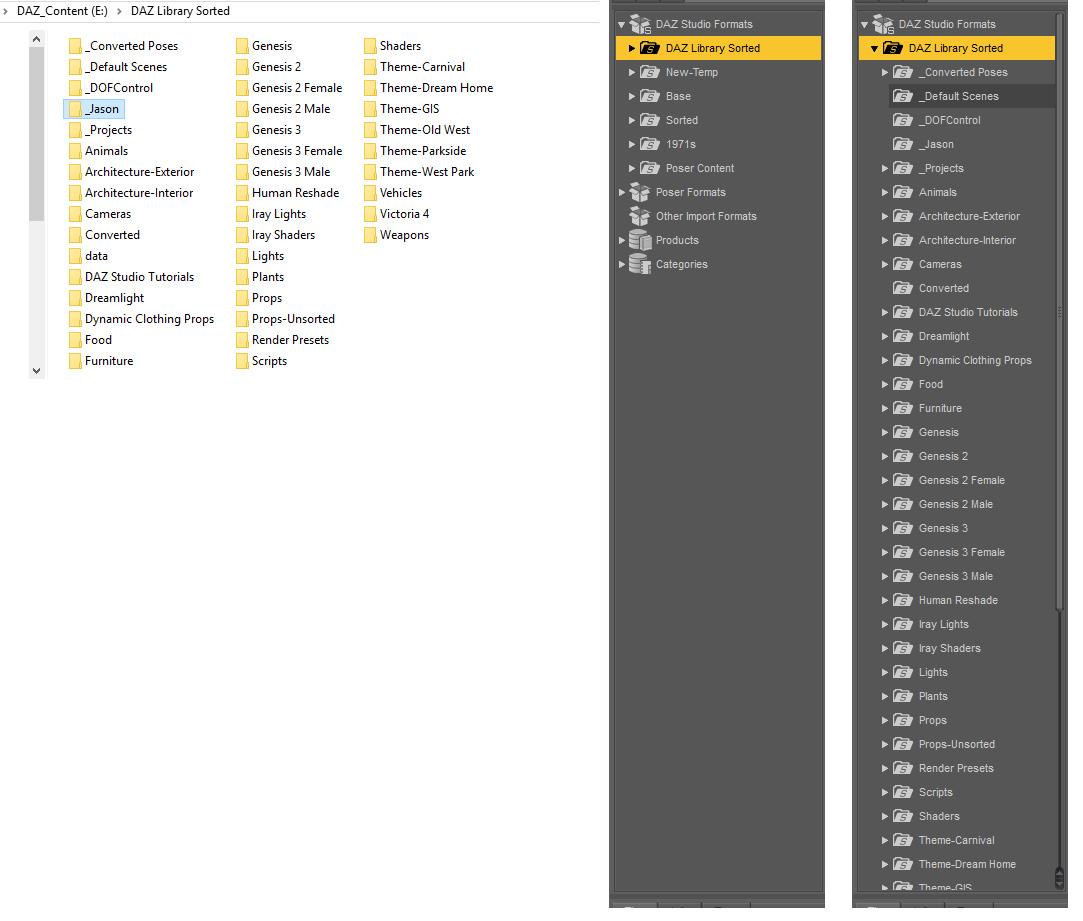Viewport: 1083px width, 921px height.
Task: Click the _DOFControl folder icon in right panel
Action: pos(903,120)
